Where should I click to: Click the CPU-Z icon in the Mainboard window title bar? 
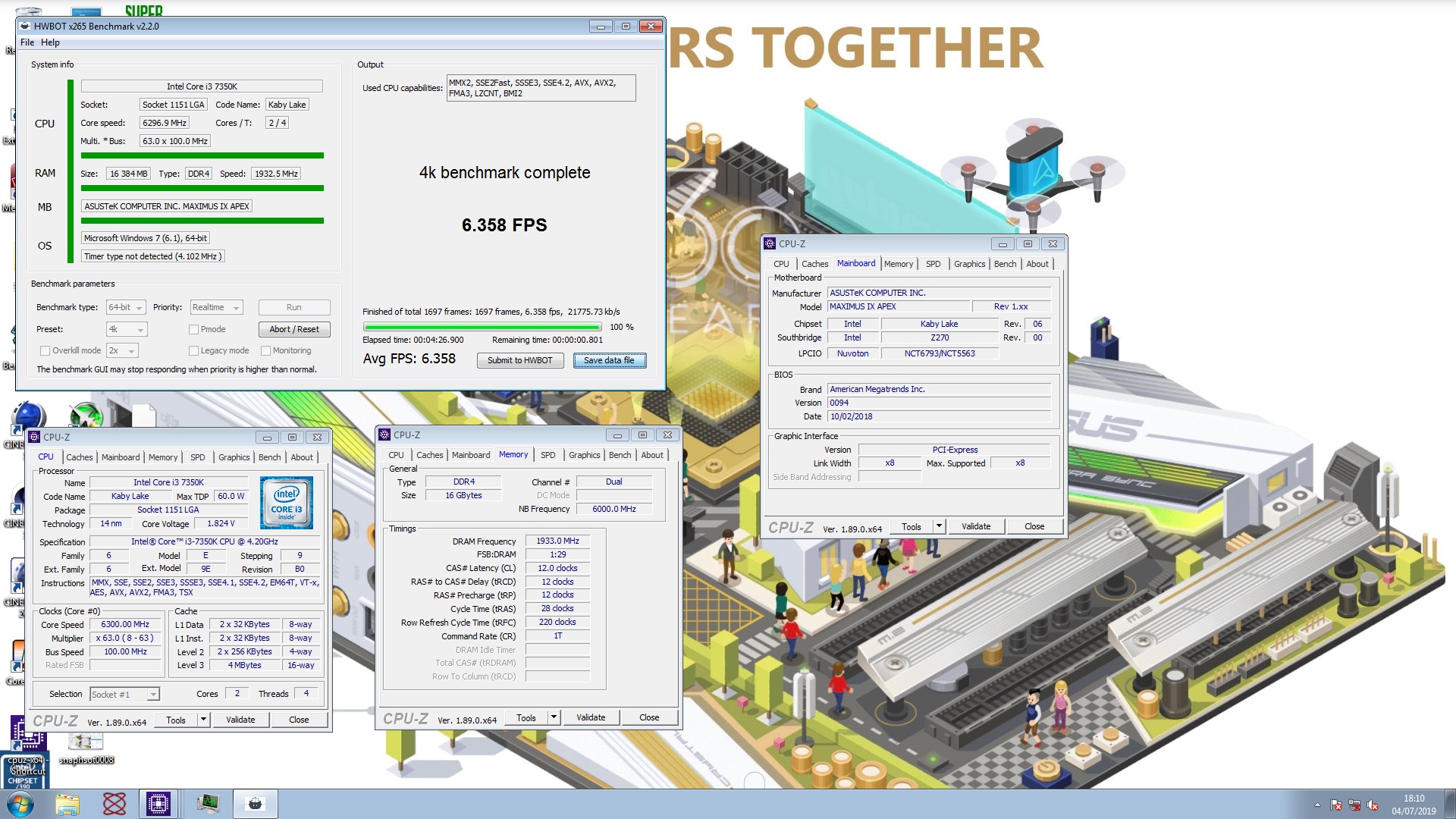pos(770,243)
